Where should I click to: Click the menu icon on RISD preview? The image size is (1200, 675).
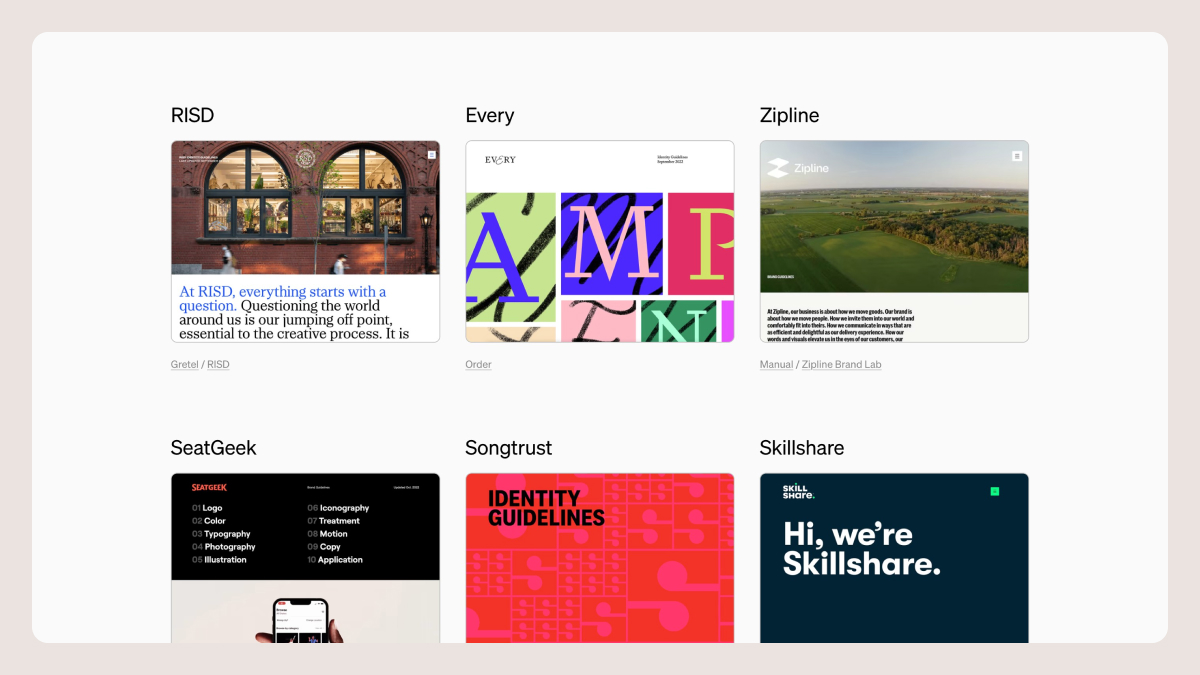click(431, 155)
